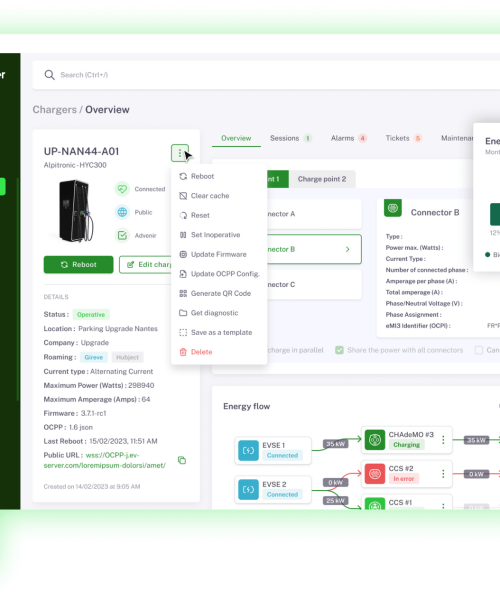
Task: Click the Save as a template icon
Action: (183, 333)
